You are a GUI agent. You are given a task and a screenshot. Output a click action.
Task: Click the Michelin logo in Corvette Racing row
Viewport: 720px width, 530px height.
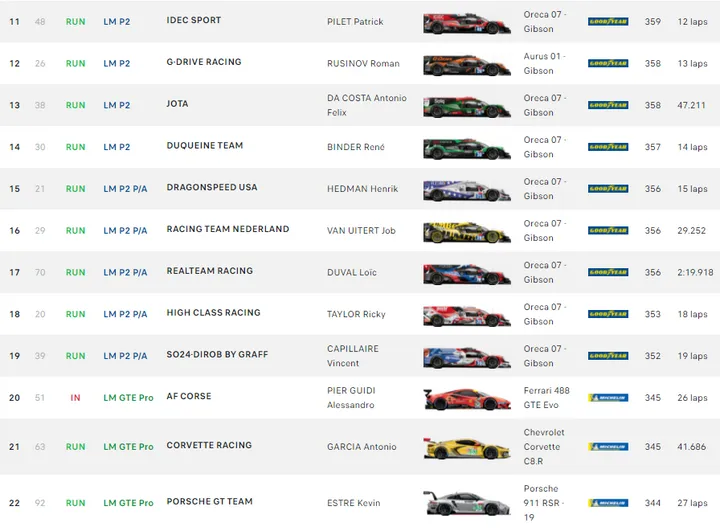click(x=608, y=446)
